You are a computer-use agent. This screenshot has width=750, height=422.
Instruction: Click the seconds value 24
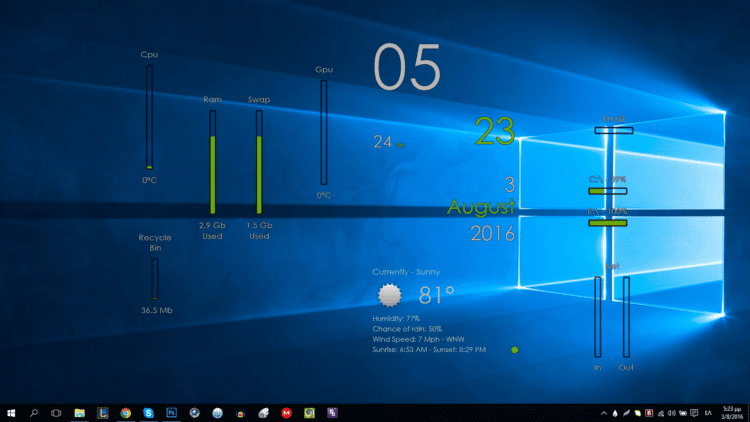[x=383, y=142]
